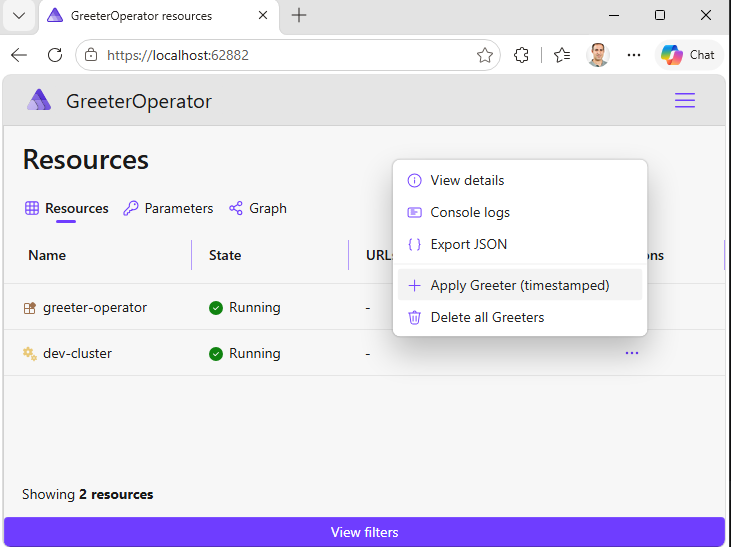Click the dev-cluster resource name
The image size is (731, 547).
point(77,353)
